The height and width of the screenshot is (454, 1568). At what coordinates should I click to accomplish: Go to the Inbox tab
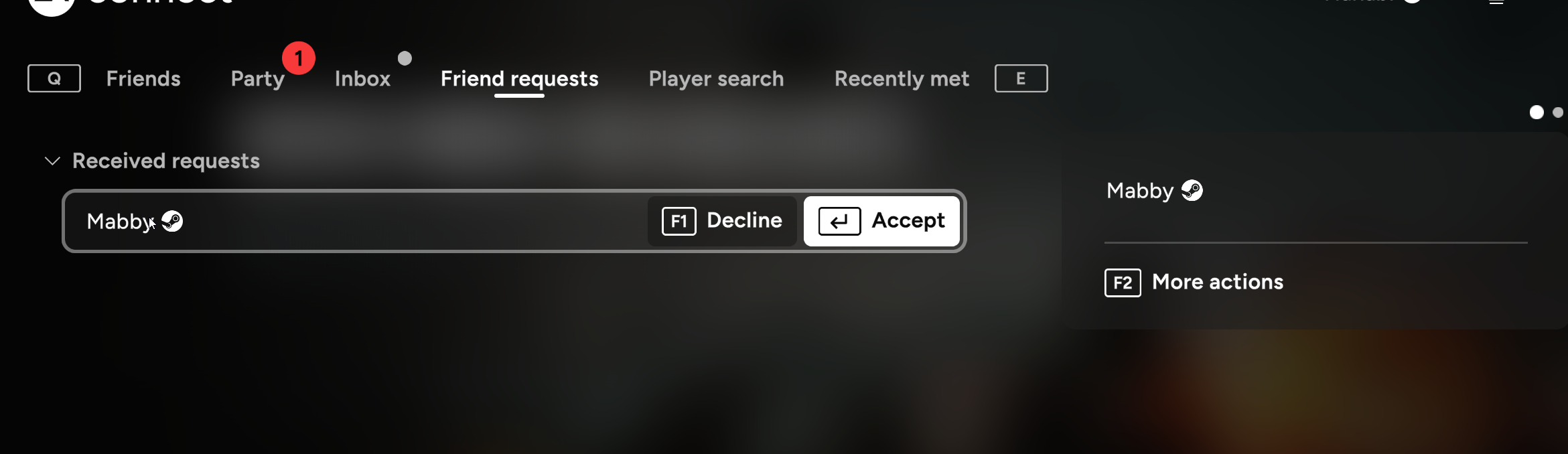(x=362, y=79)
